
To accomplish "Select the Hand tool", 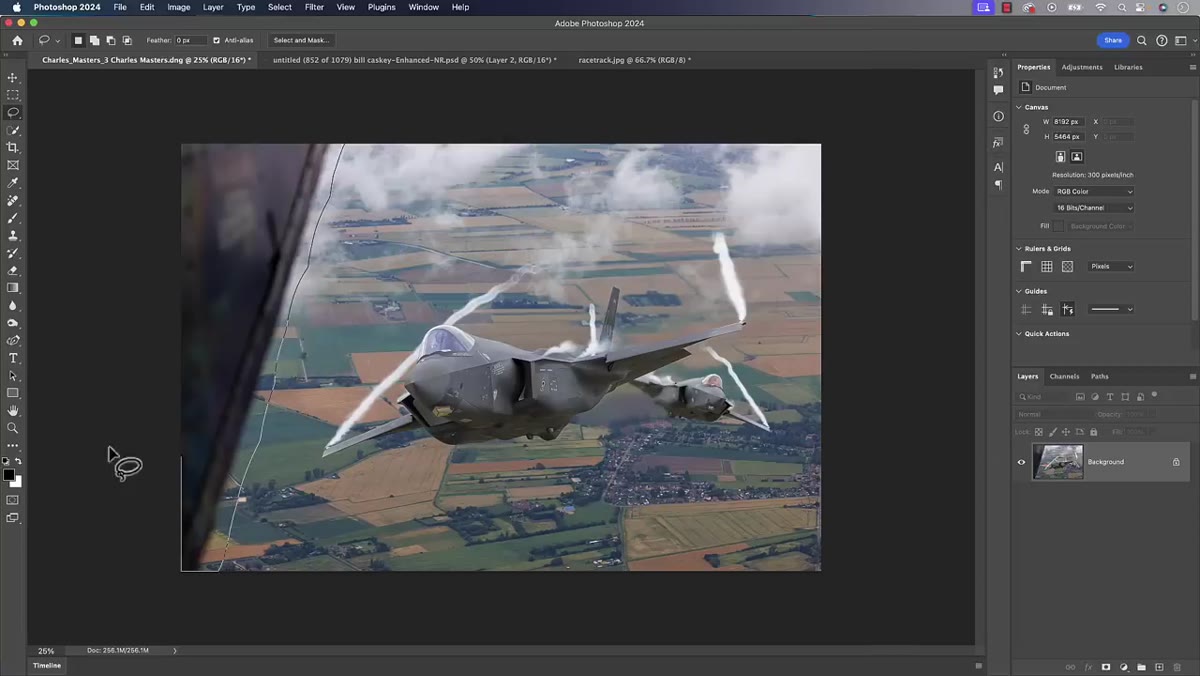I will pos(13,410).
